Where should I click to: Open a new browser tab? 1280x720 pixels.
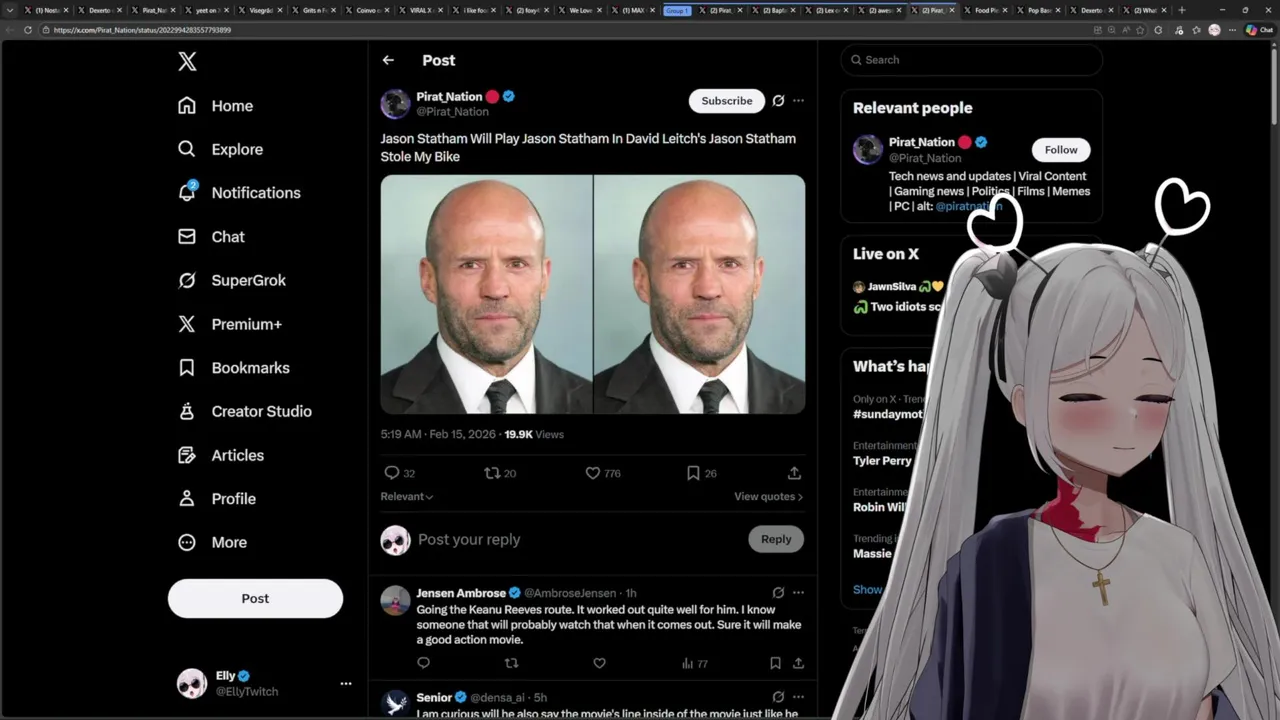tap(1182, 10)
